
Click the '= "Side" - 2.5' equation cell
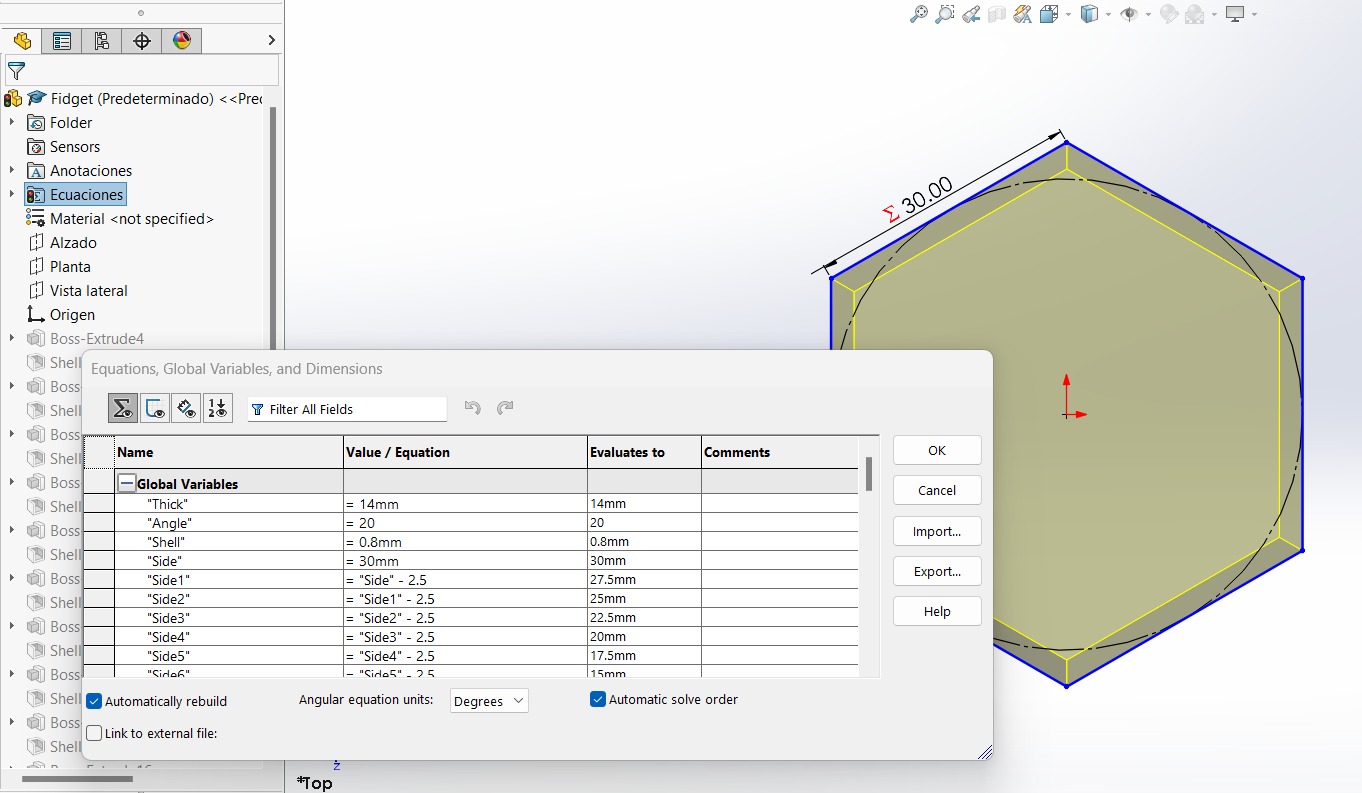point(465,580)
